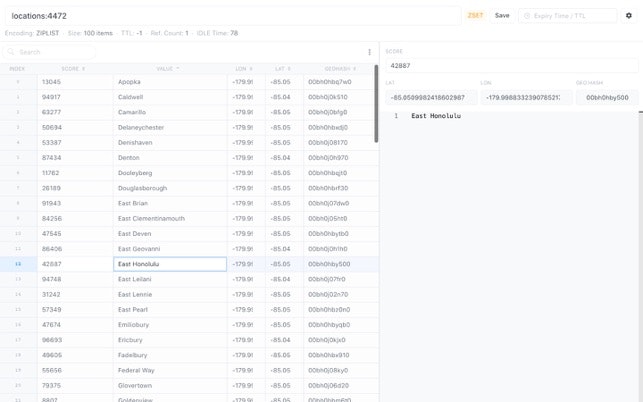
Task: Click the LON field in detail panel
Action: [x=526, y=98]
